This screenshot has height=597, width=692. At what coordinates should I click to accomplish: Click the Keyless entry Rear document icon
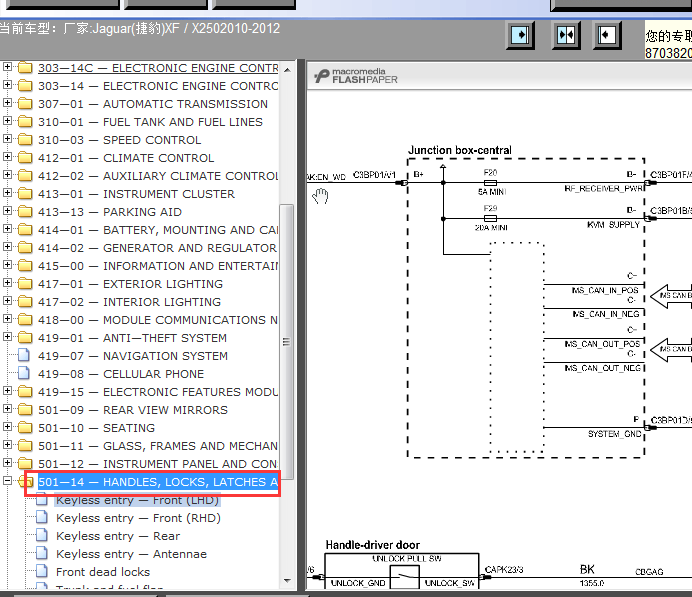point(42,535)
